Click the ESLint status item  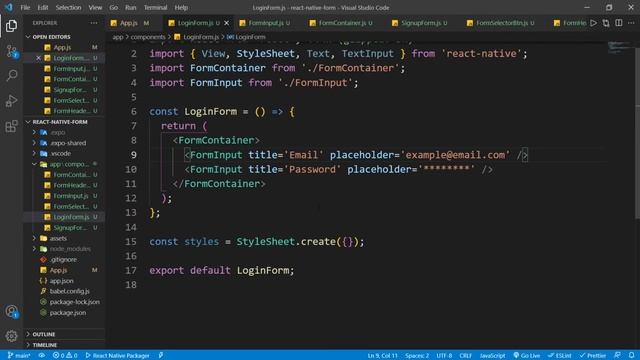coord(559,356)
